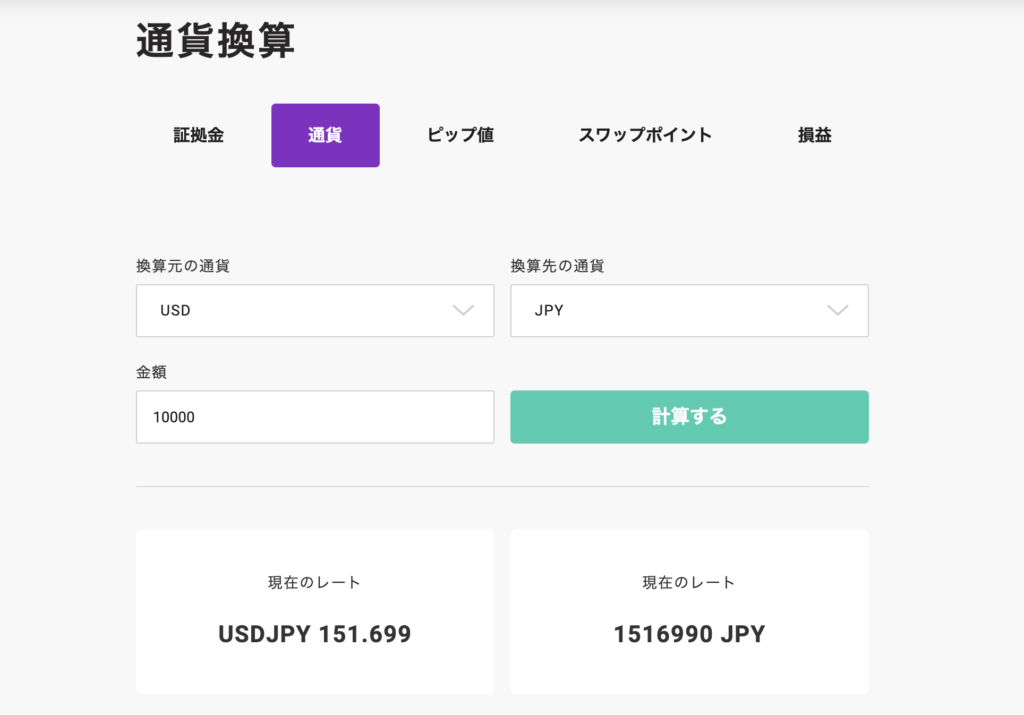The image size is (1024, 715).
Task: Click 現在のレート label above JPY result
Action: 689,582
